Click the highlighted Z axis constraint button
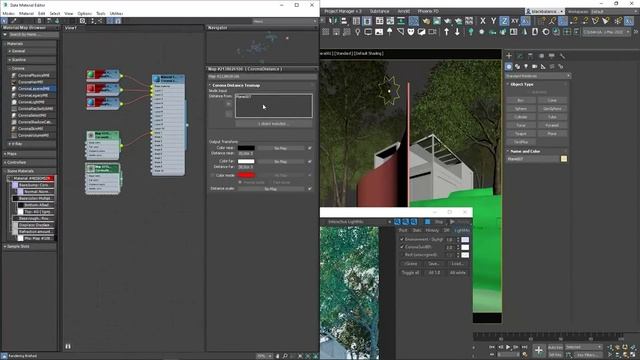This screenshot has width=640, height=360. tap(504, 20)
